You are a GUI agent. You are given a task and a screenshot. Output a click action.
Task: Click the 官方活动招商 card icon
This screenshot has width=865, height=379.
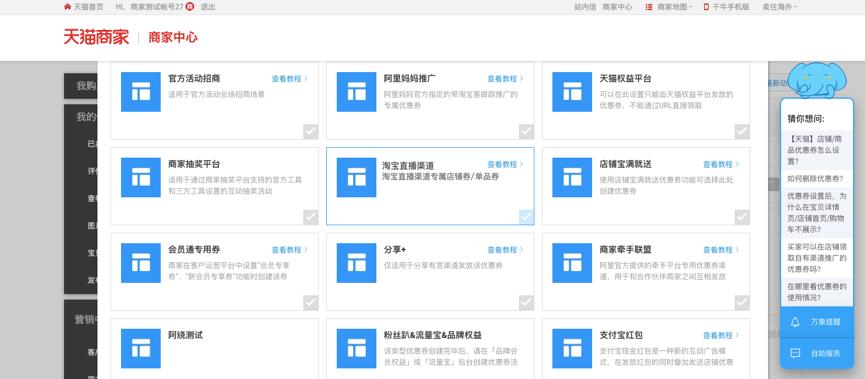point(141,92)
